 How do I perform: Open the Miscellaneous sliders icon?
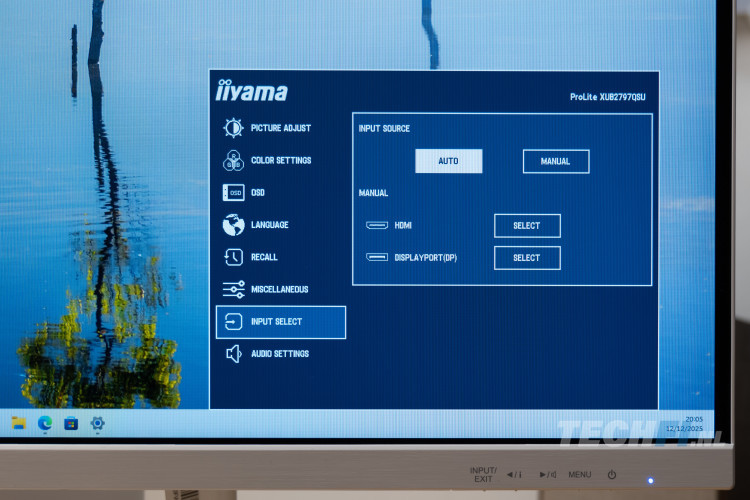[233, 289]
